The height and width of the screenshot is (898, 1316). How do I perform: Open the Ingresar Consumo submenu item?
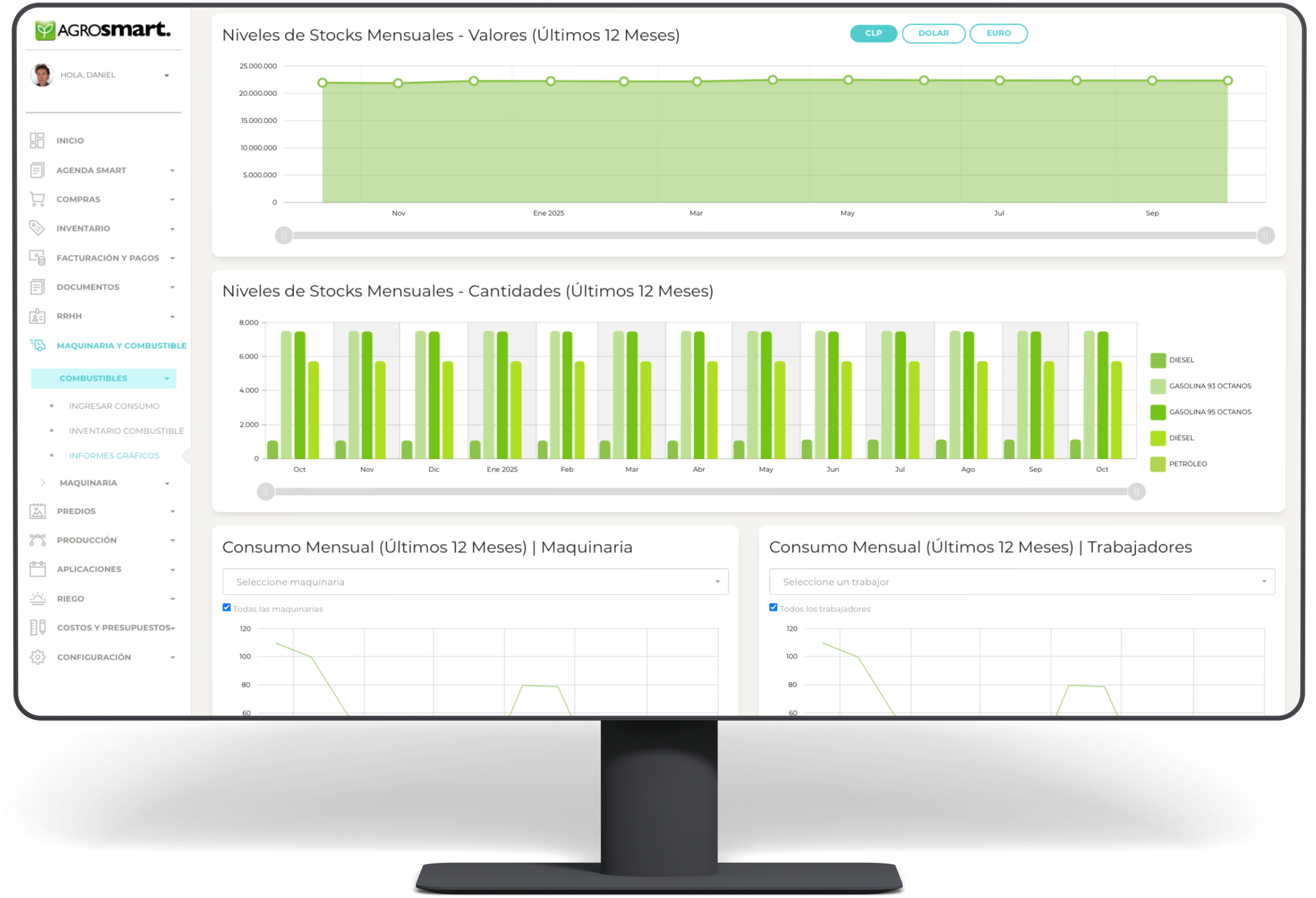tap(114, 406)
